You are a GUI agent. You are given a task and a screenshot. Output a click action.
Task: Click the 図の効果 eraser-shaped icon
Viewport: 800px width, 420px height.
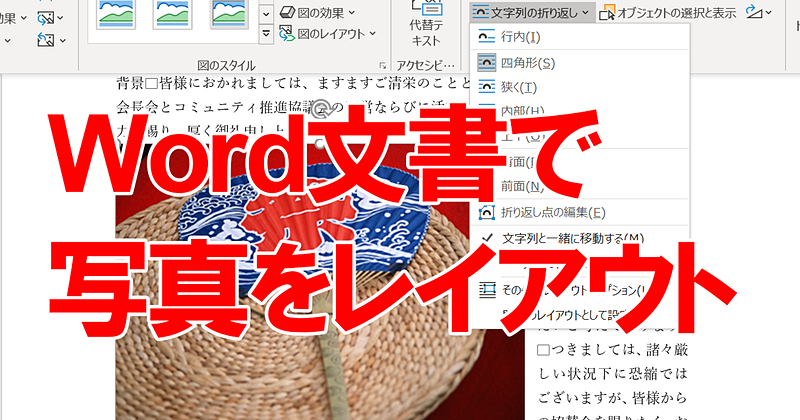[x=287, y=12]
